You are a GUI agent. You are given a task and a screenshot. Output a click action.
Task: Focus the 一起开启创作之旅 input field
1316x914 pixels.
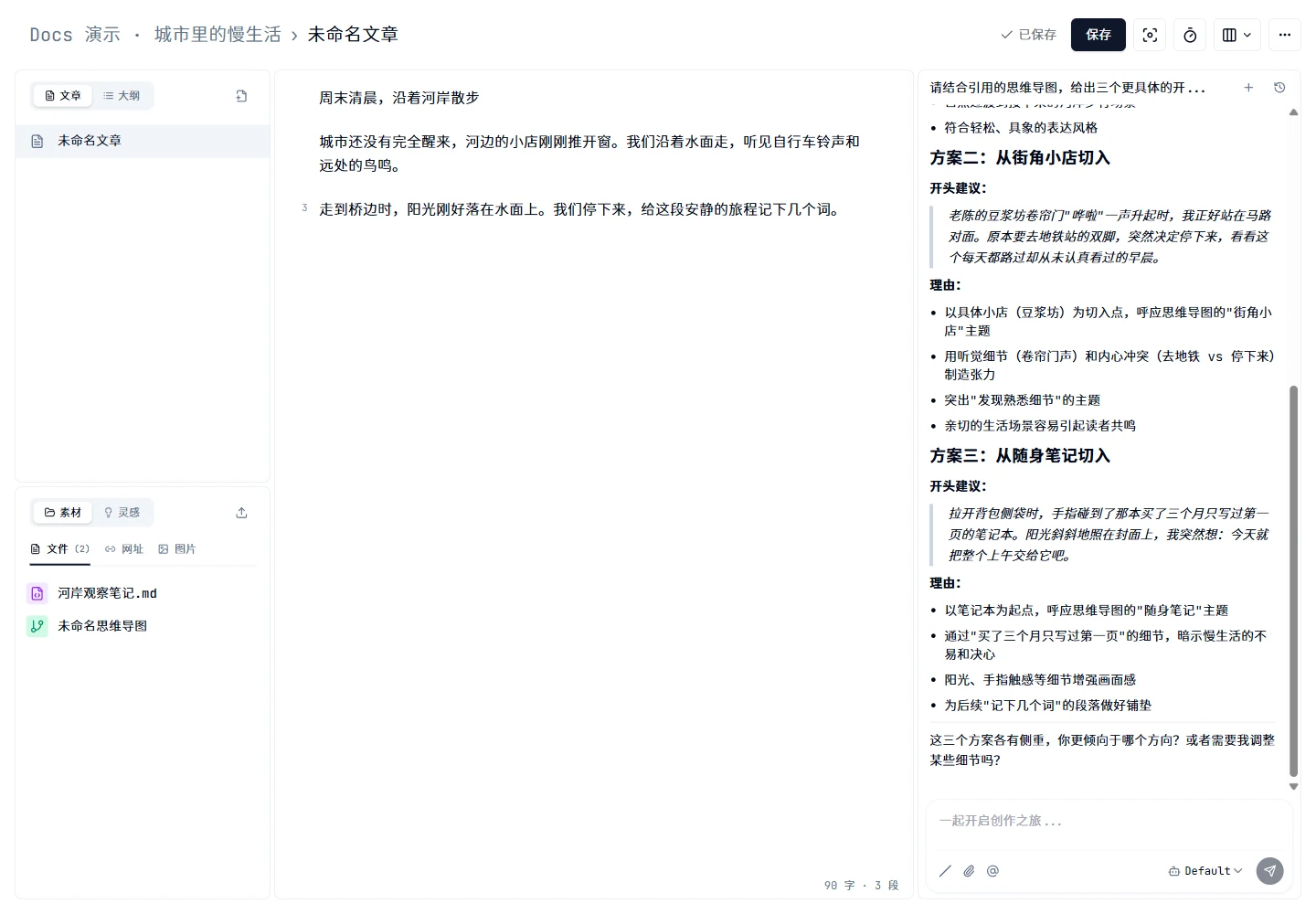1109,822
